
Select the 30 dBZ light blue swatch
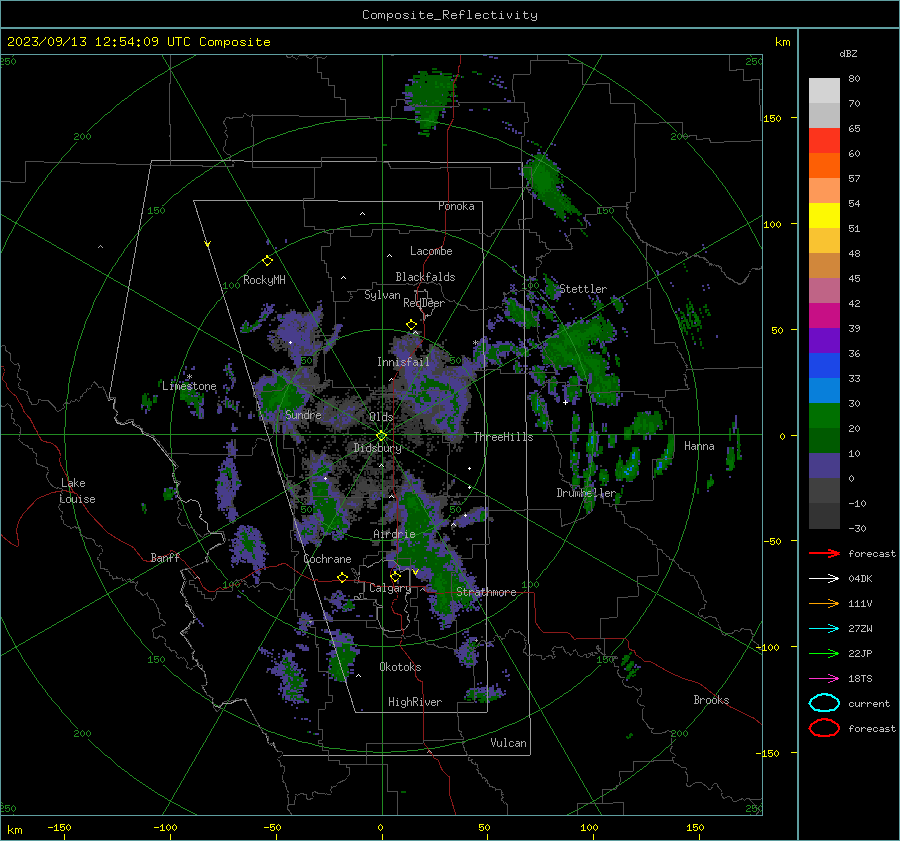(824, 390)
